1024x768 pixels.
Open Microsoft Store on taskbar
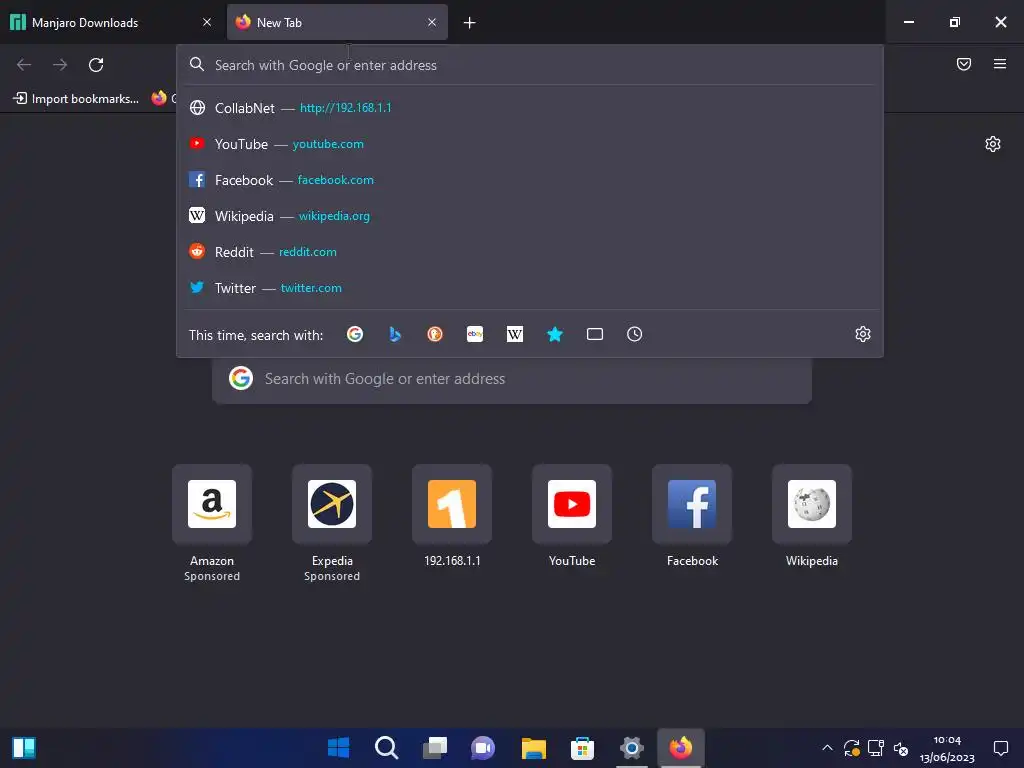click(x=582, y=748)
